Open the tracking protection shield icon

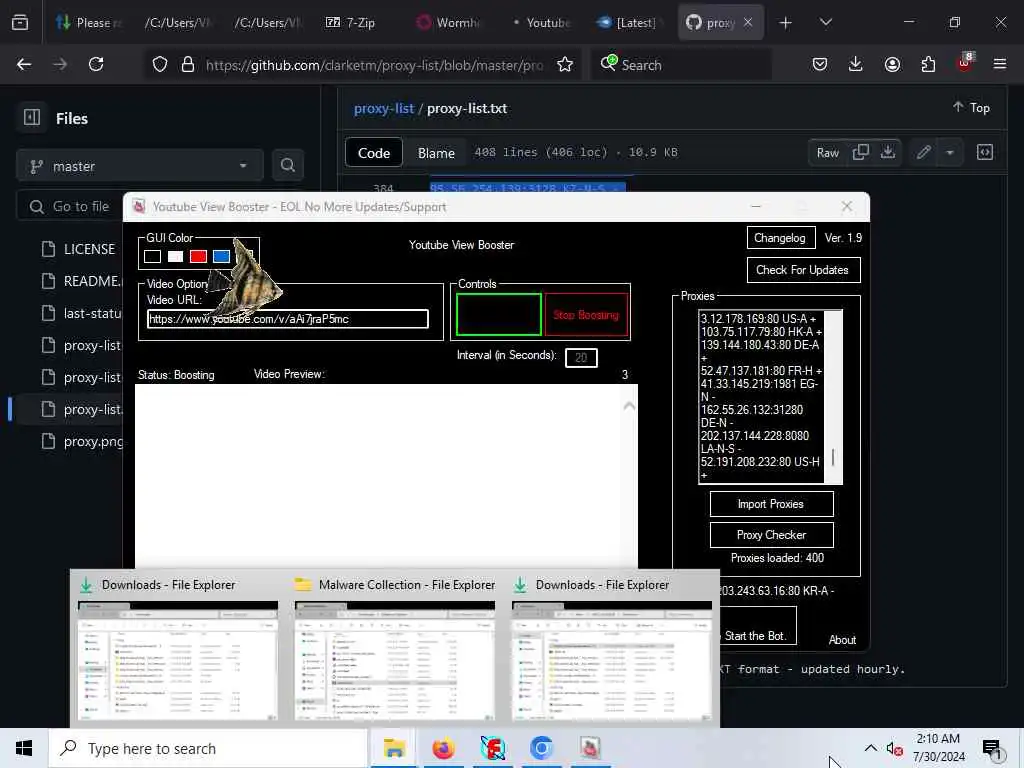coord(160,64)
